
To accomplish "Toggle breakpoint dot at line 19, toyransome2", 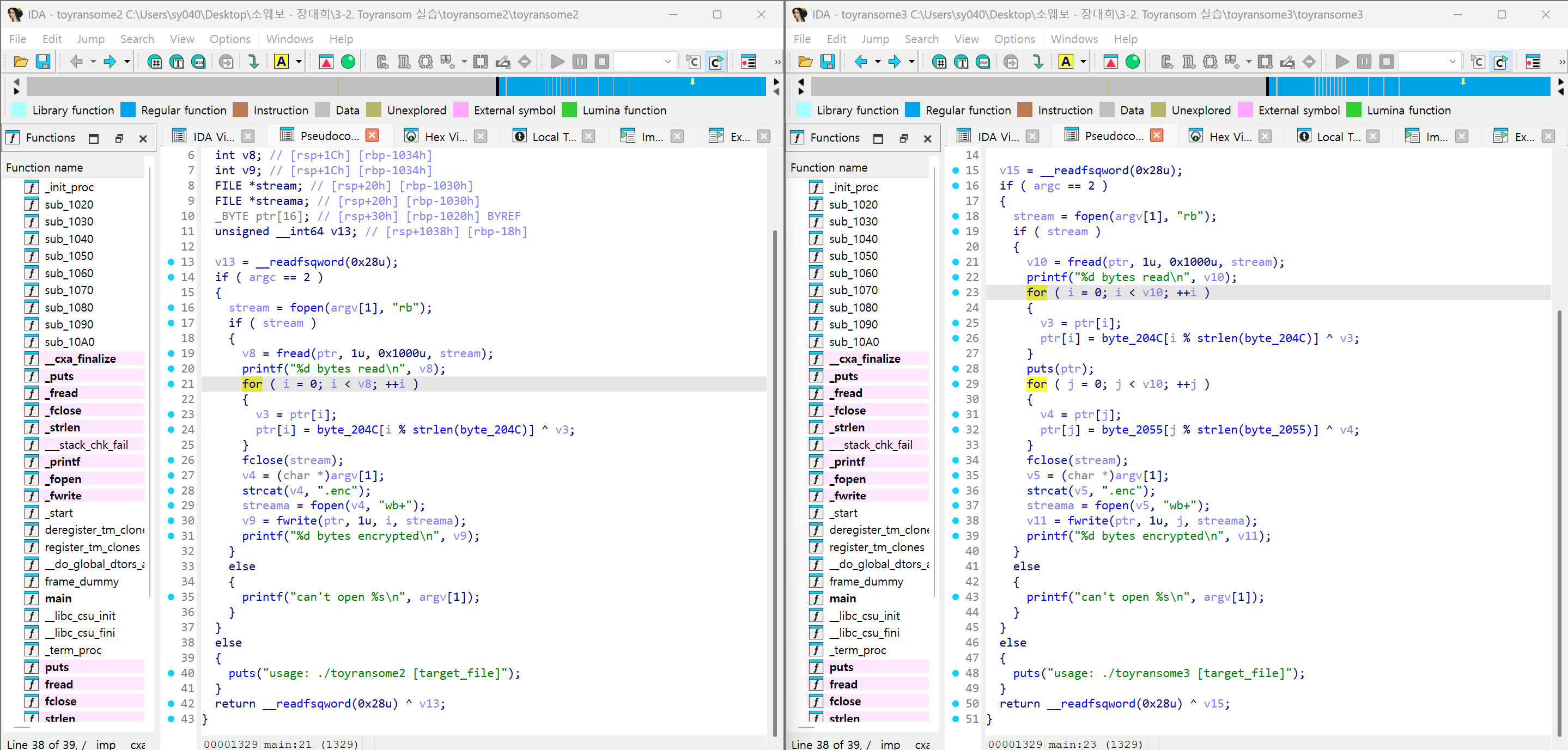I will pos(171,353).
